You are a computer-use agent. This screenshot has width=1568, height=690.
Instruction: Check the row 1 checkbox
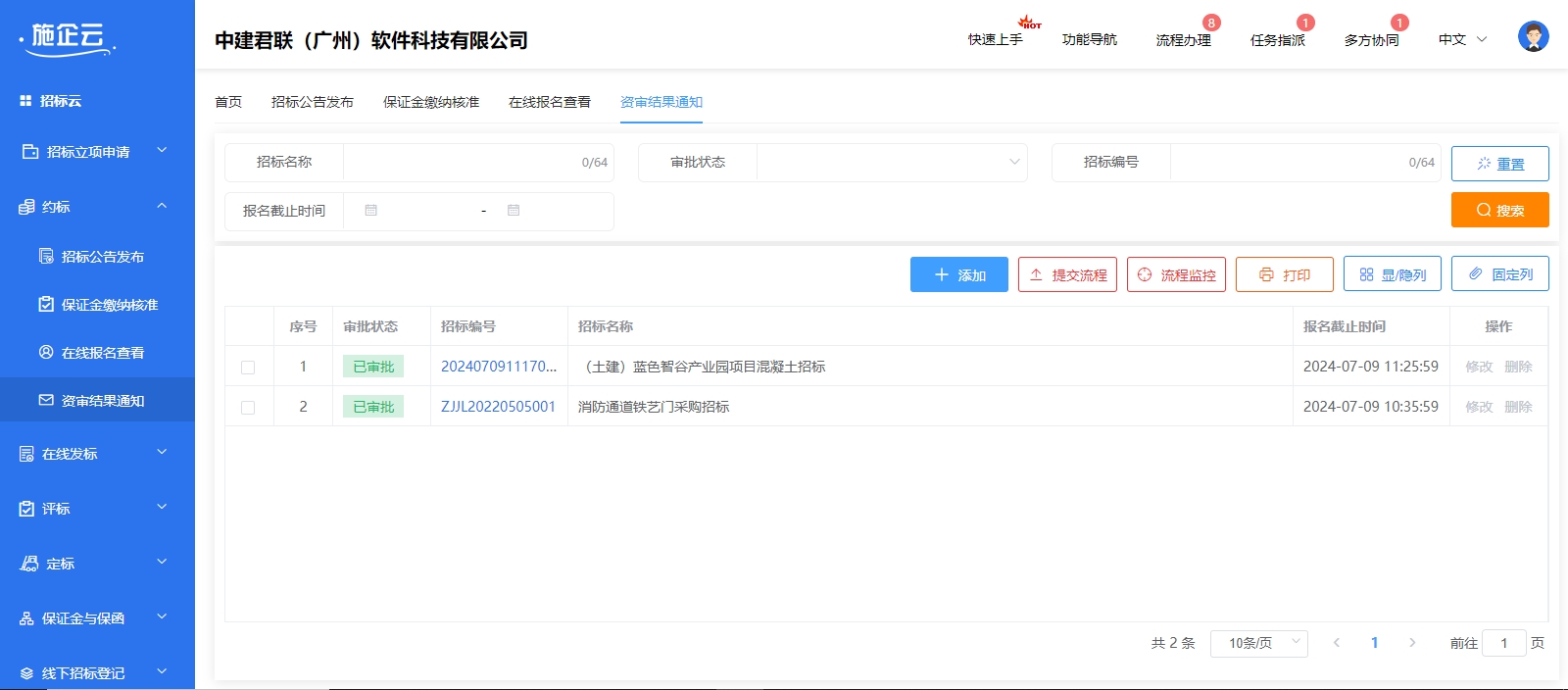(248, 368)
